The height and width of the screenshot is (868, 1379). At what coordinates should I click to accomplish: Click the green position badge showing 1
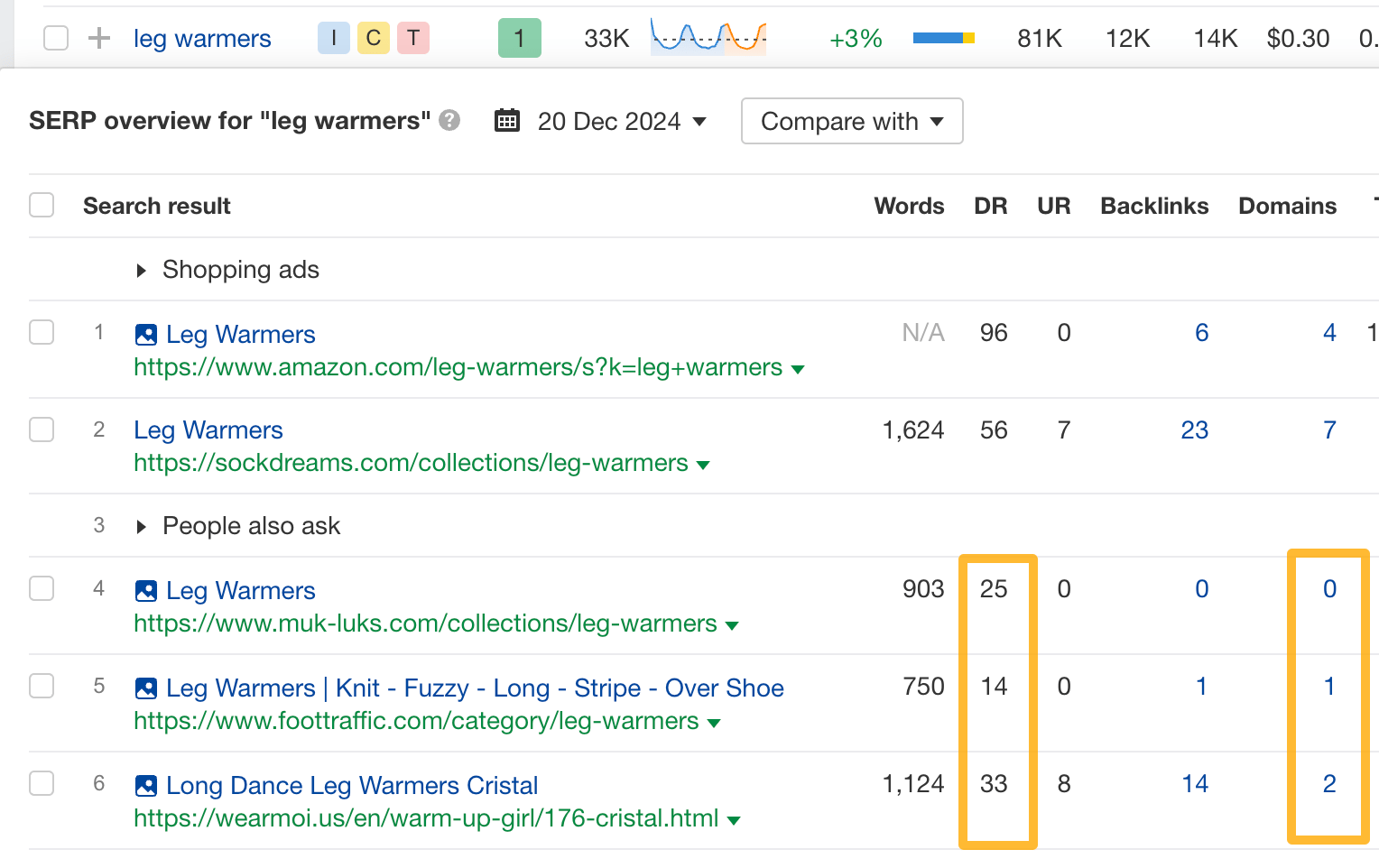[x=519, y=38]
